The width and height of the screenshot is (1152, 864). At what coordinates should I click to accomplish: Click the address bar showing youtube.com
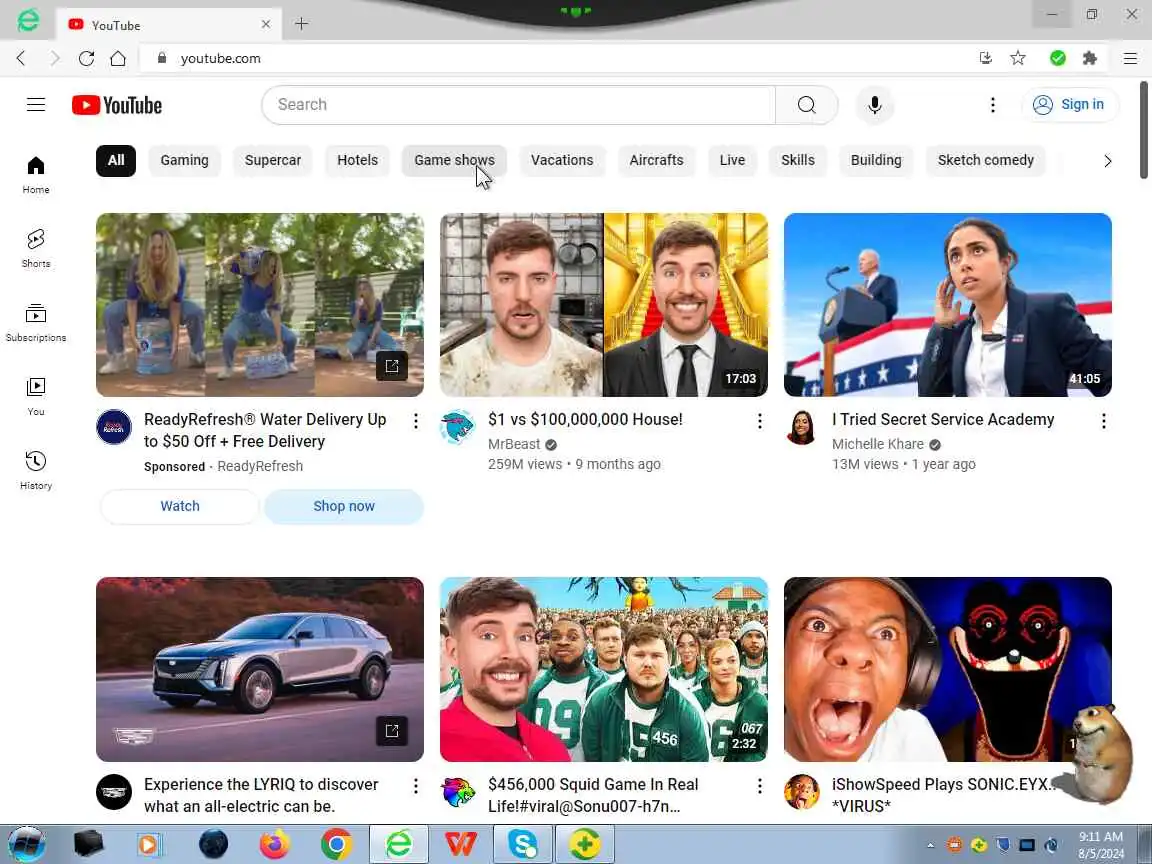click(558, 58)
